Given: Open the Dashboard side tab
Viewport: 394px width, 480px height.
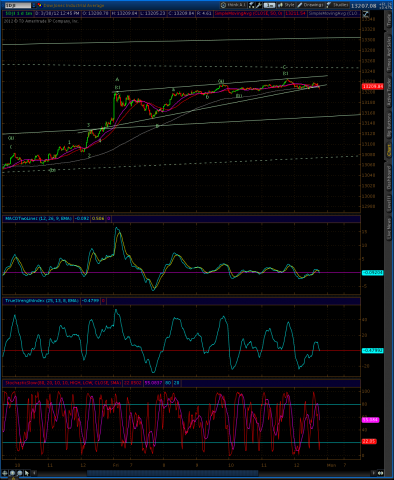Looking at the screenshot, I should [x=388, y=178].
